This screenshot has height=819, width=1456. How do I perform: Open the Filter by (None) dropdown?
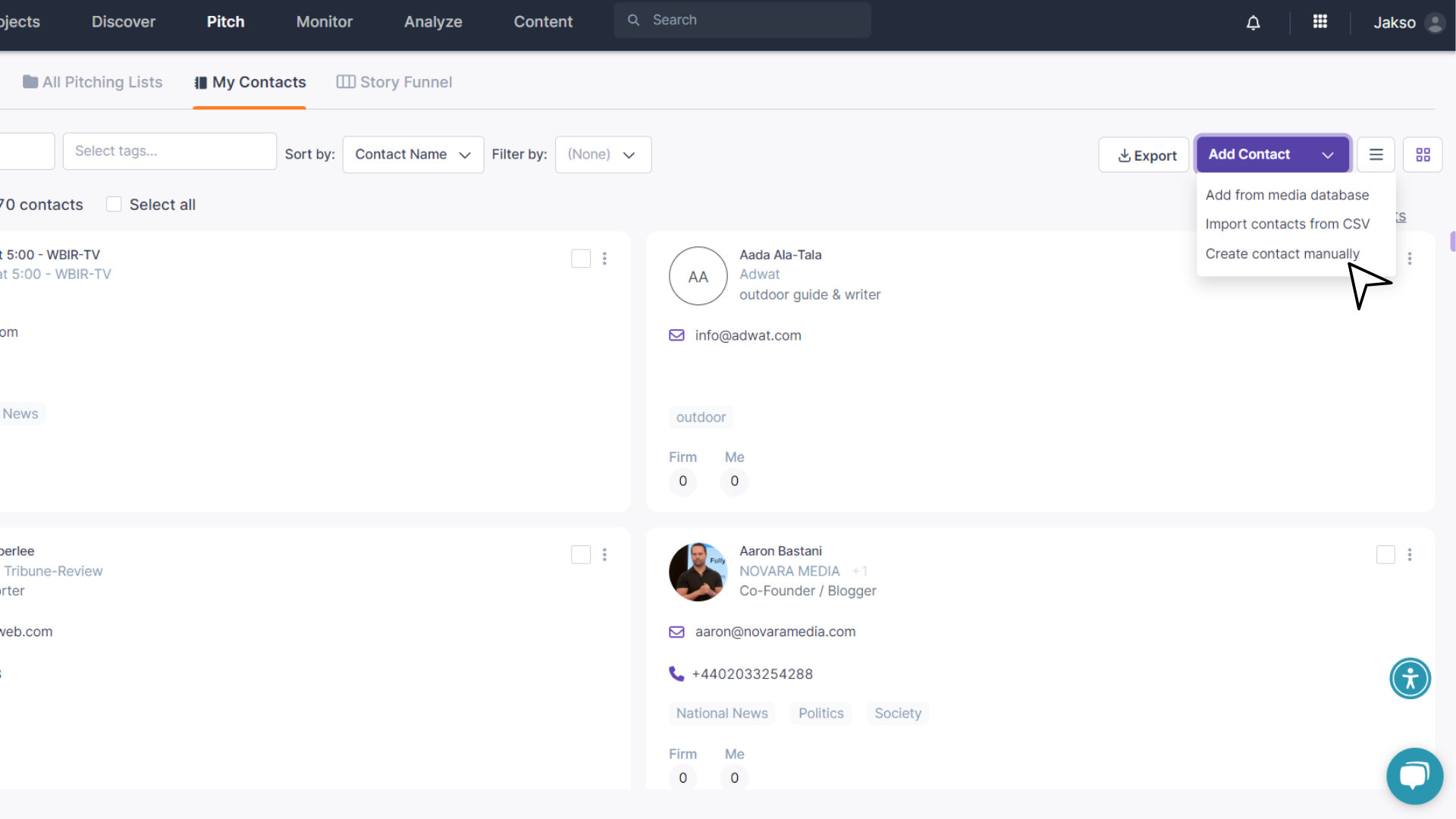[x=603, y=155]
